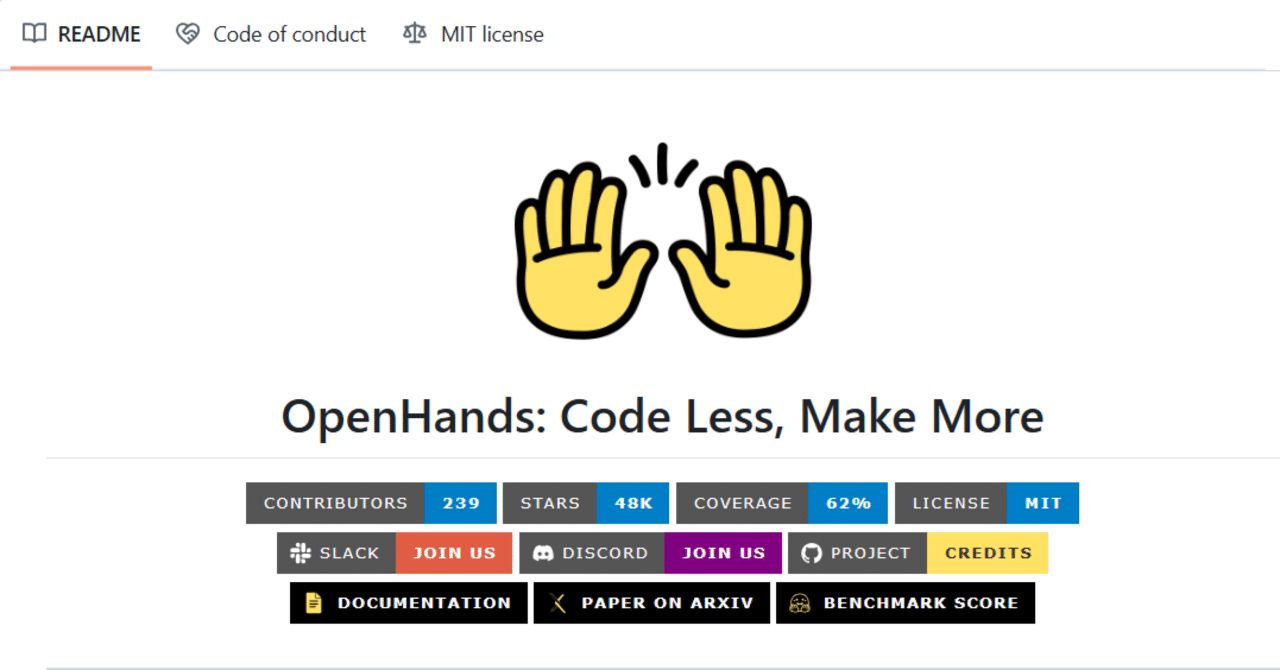Click the handshake icon before Code of conduct

coord(187,33)
